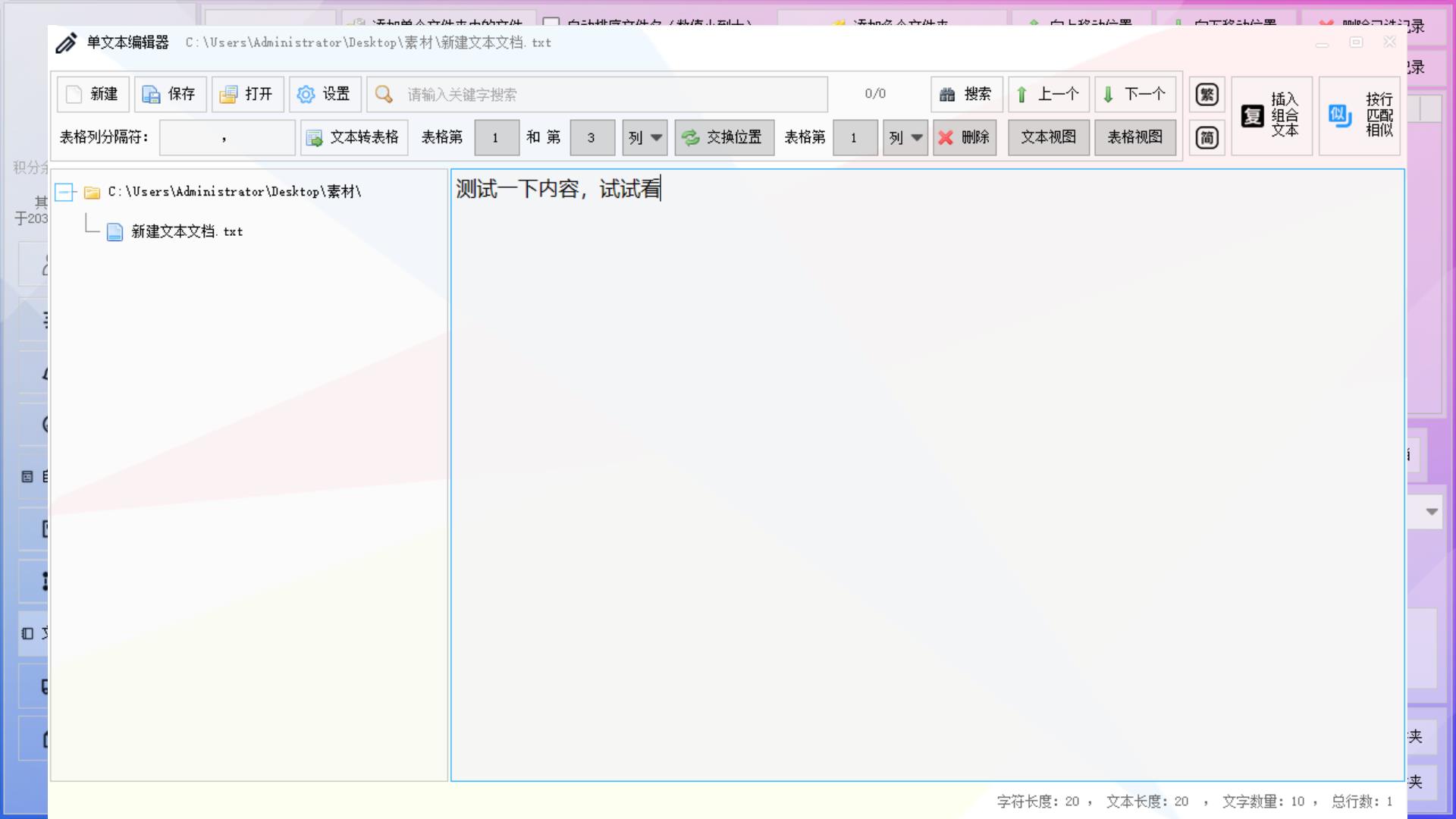Image resolution: width=1456 pixels, height=819 pixels.
Task: Click the magnifier icon in the search box
Action: (384, 94)
